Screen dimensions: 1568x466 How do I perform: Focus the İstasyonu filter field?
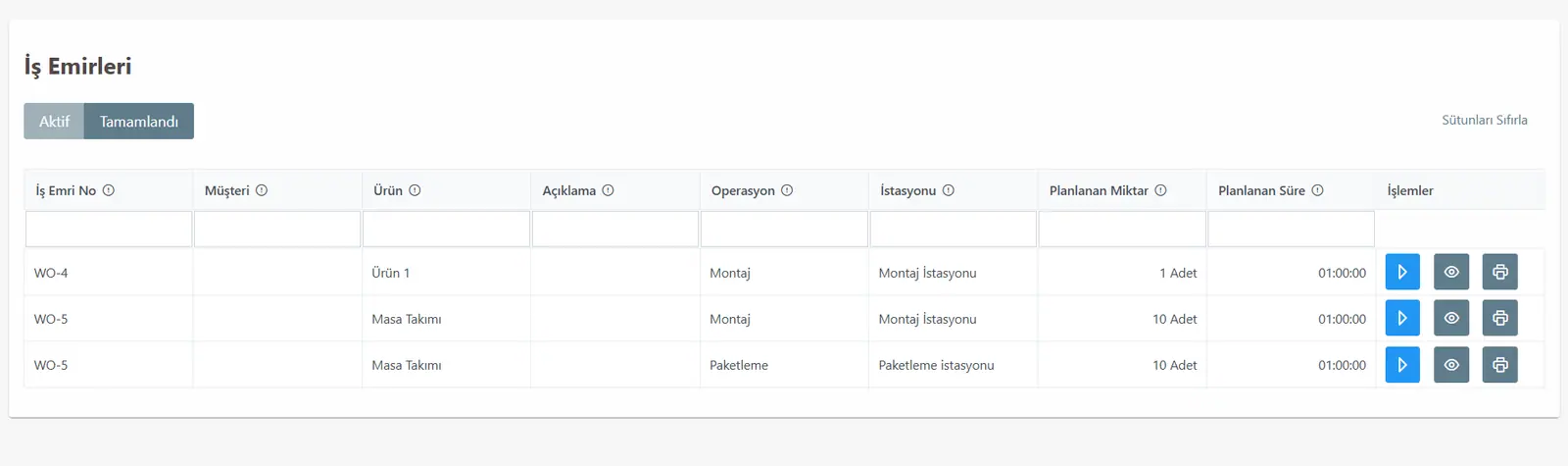[954, 229]
